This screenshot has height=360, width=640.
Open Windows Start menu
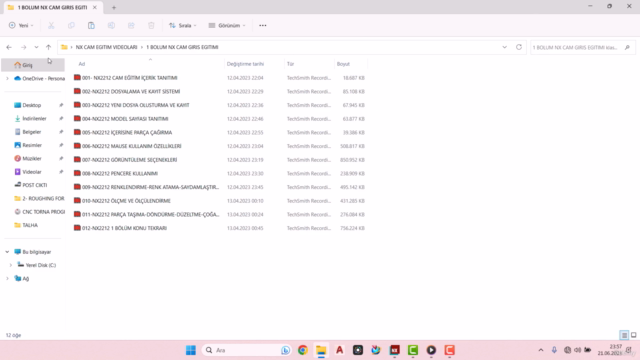coord(191,350)
